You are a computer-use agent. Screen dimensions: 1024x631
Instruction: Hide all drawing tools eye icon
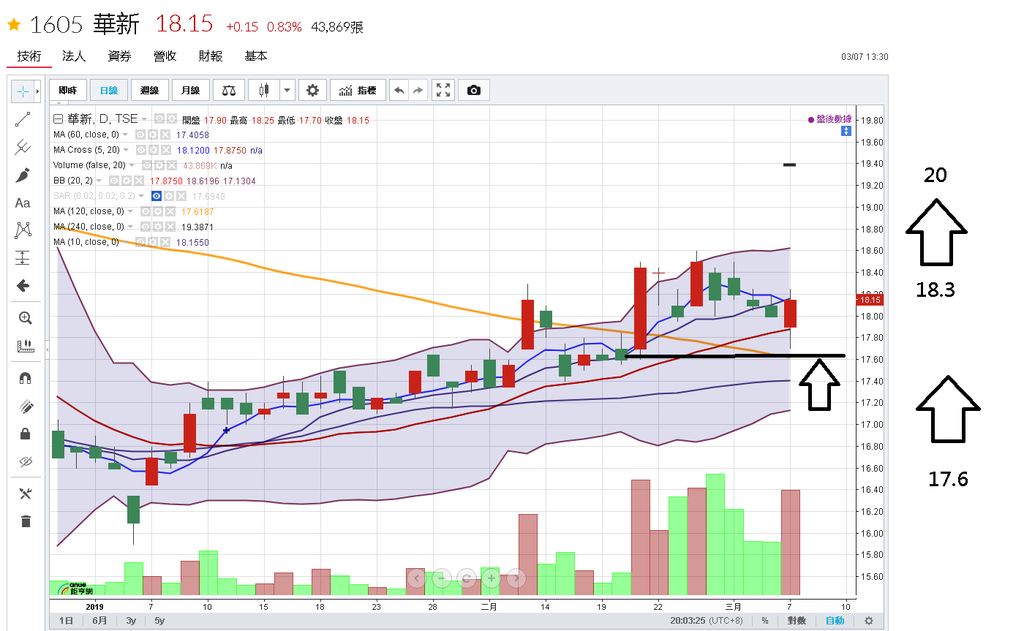(25, 462)
